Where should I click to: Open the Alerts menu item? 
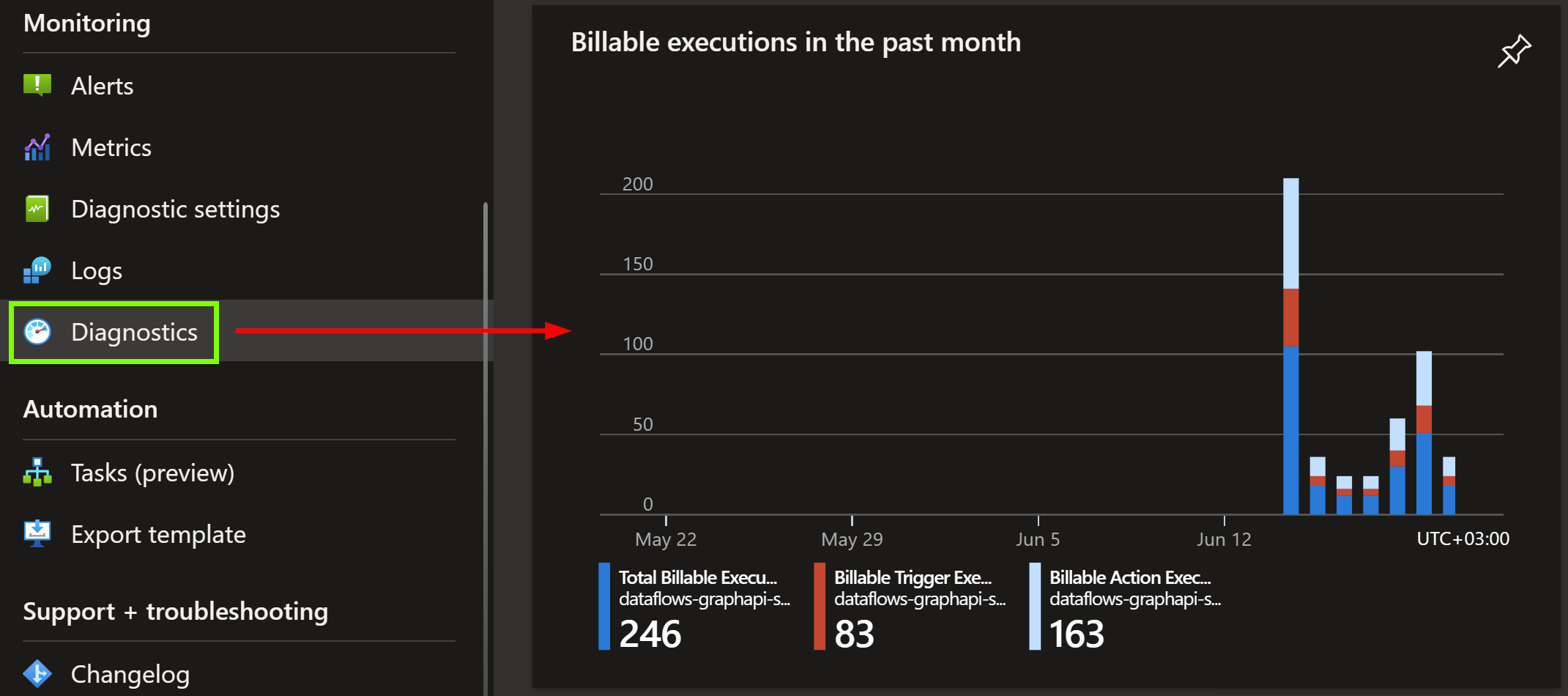(x=103, y=86)
